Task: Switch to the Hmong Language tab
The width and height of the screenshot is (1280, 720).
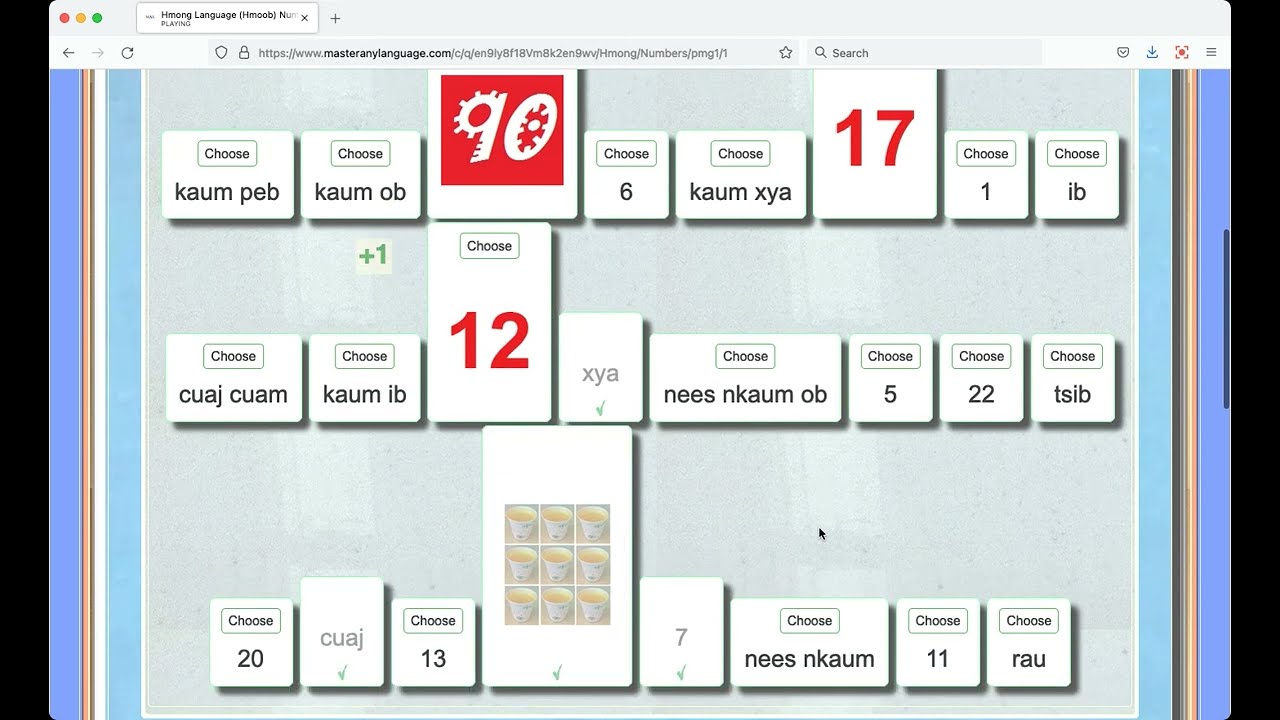Action: [x=227, y=18]
